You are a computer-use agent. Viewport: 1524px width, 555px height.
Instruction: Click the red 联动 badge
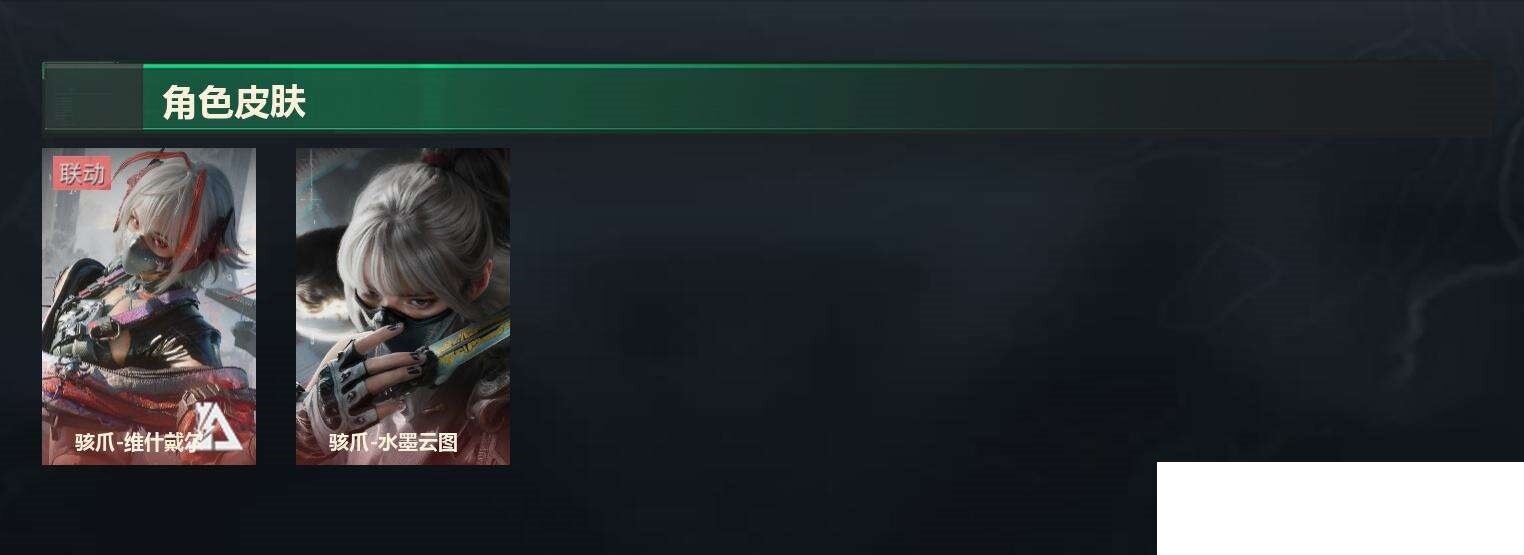click(x=82, y=173)
